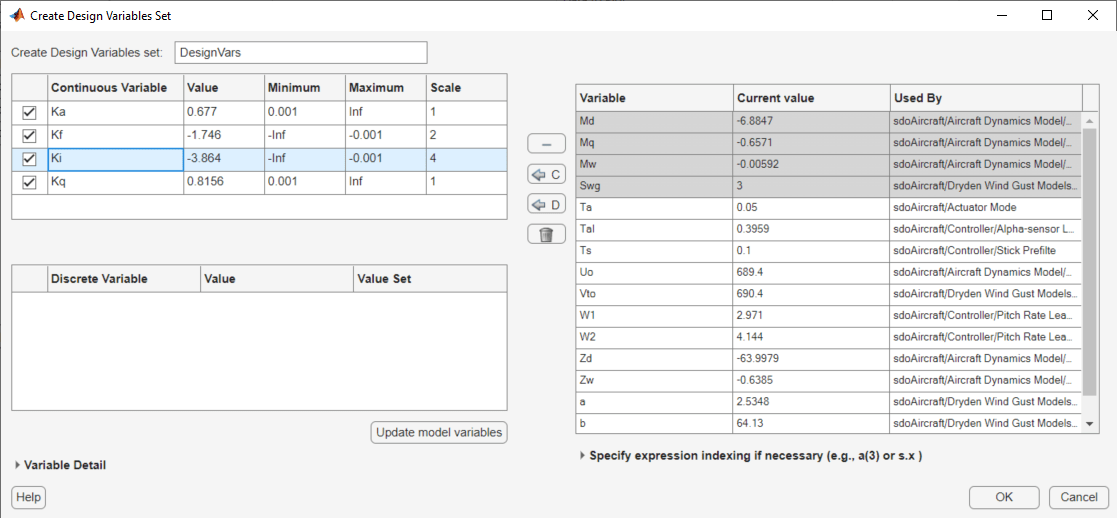Click the MATLAB logo in title bar

tap(16, 16)
